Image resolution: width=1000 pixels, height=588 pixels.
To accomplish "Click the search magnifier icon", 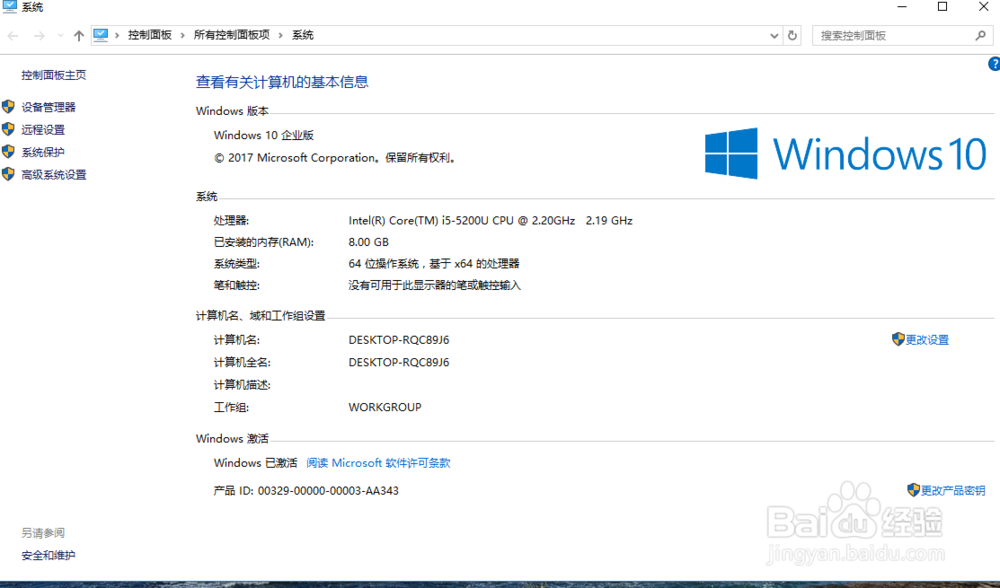I will point(981,36).
